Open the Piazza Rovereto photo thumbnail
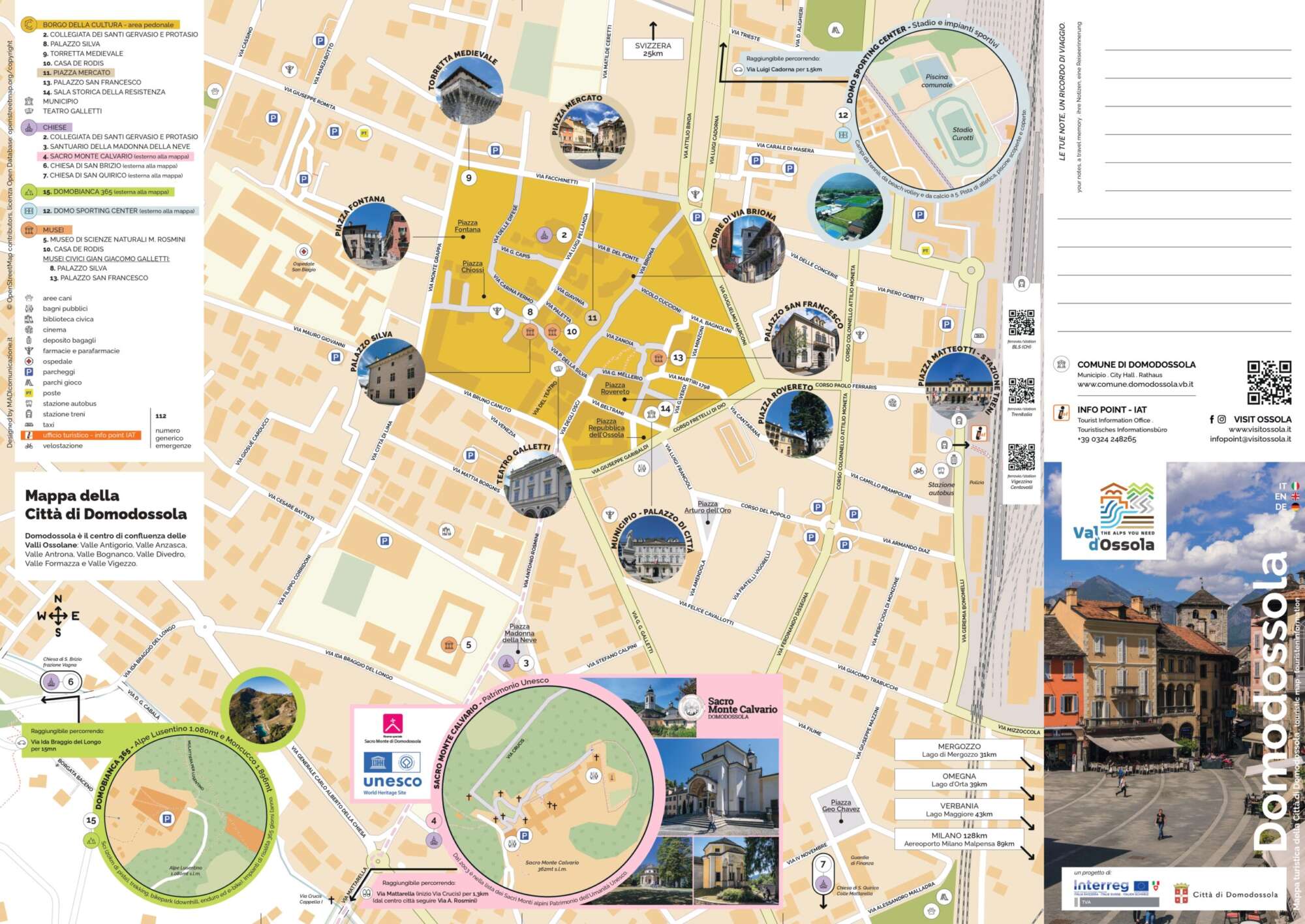1305x924 pixels. tap(799, 423)
